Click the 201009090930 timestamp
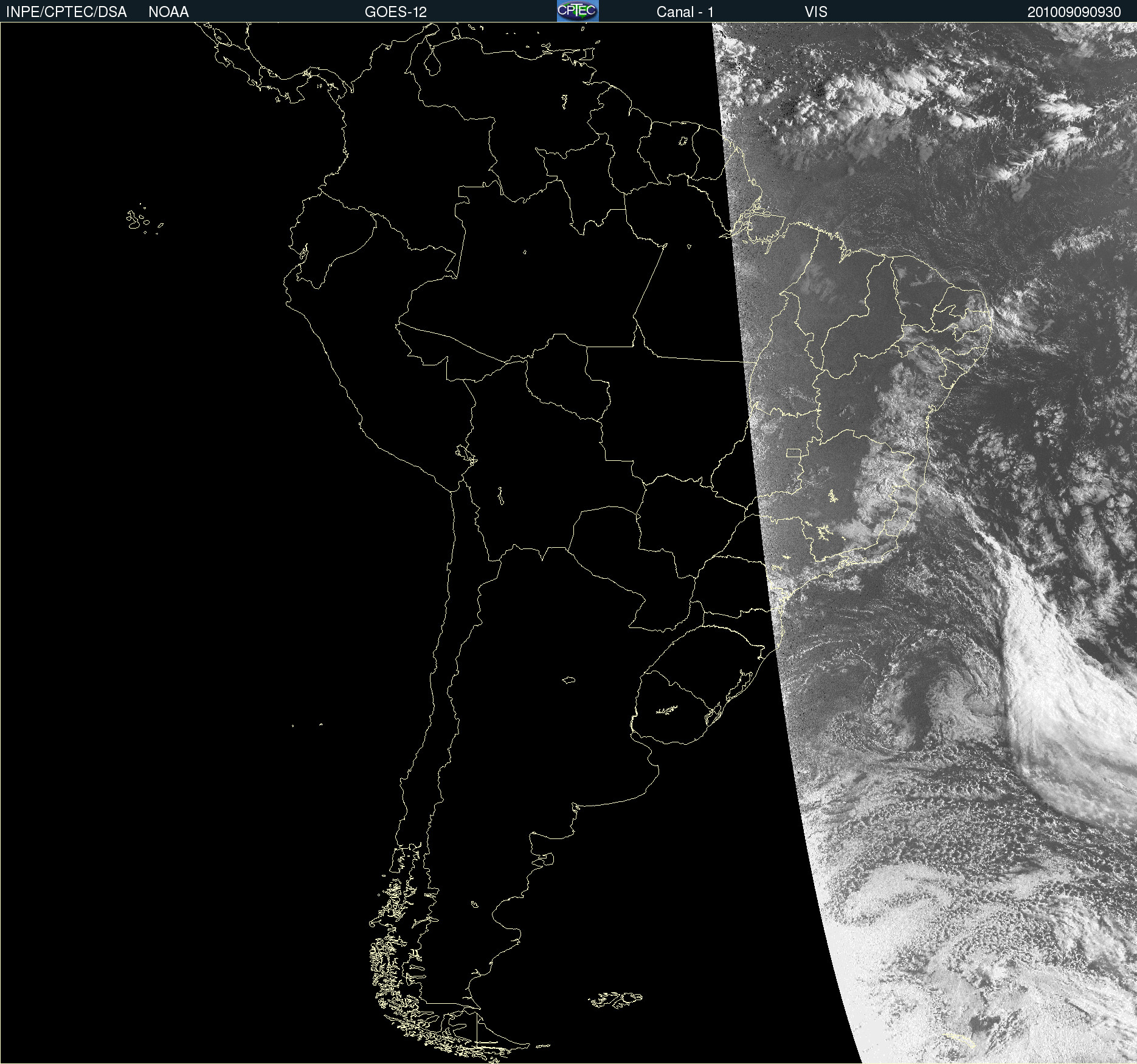The width and height of the screenshot is (1137, 1064). (x=1074, y=12)
